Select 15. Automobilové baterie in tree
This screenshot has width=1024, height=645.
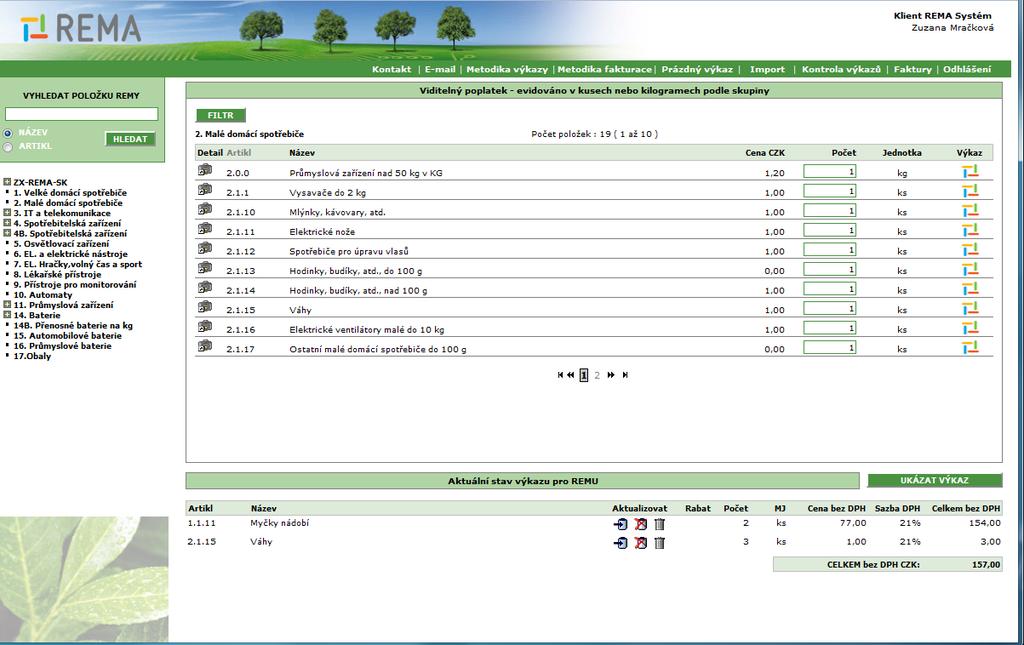click(x=67, y=336)
